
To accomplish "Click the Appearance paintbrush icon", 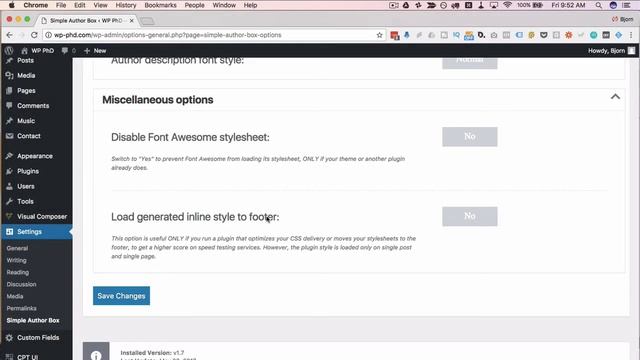I will click(x=9, y=156).
